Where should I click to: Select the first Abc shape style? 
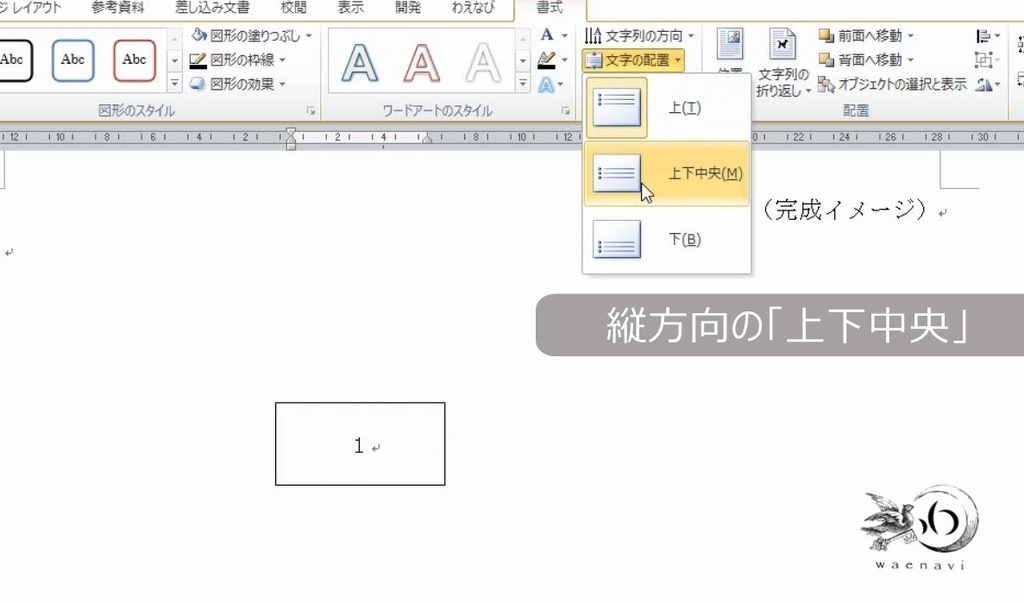coord(14,59)
